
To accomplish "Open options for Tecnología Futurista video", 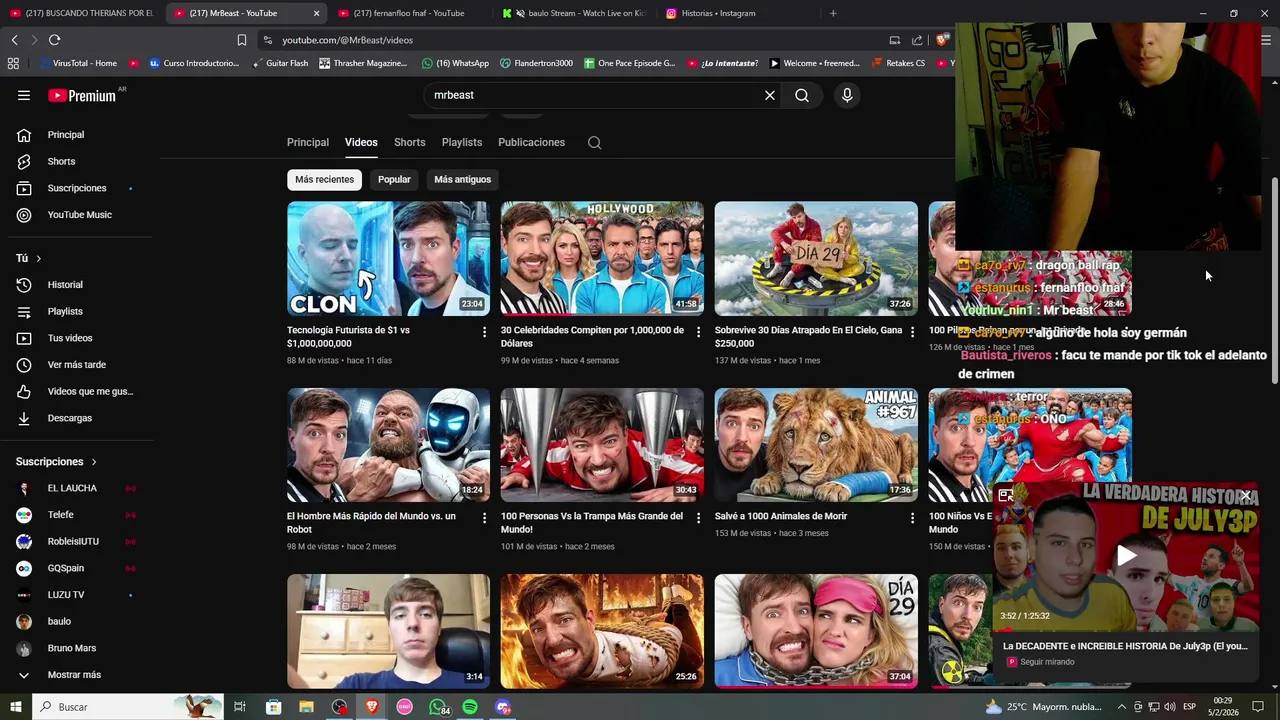I will tap(484, 331).
